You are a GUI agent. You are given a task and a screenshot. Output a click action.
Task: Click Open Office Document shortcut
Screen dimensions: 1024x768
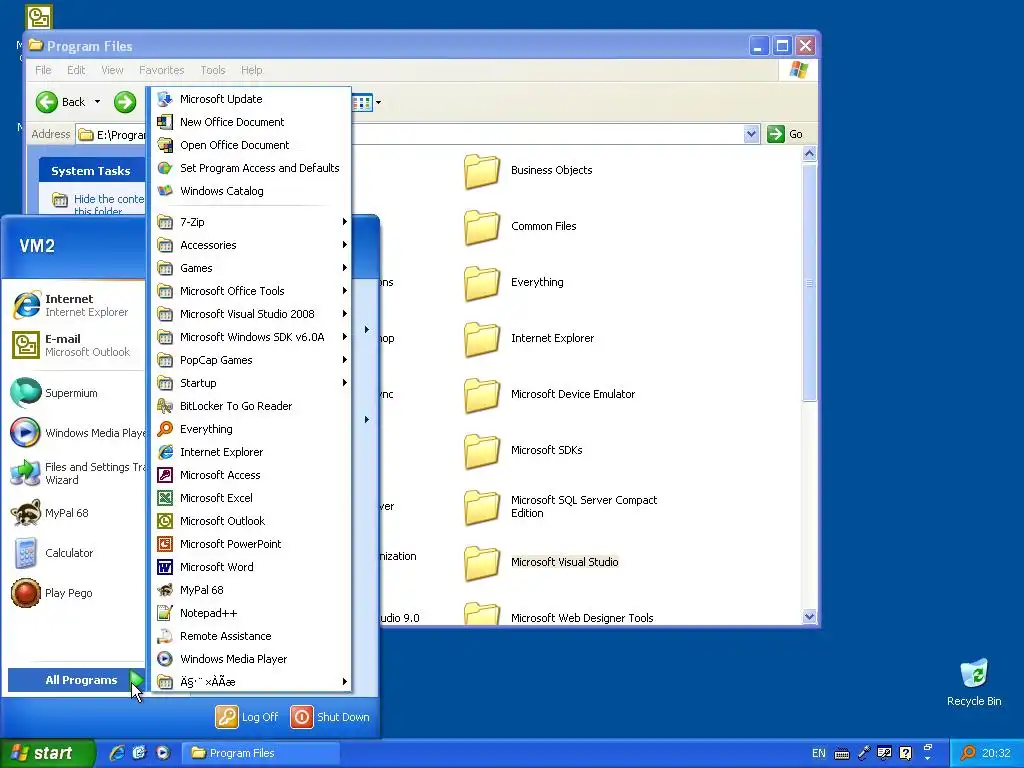[x=251, y=145]
